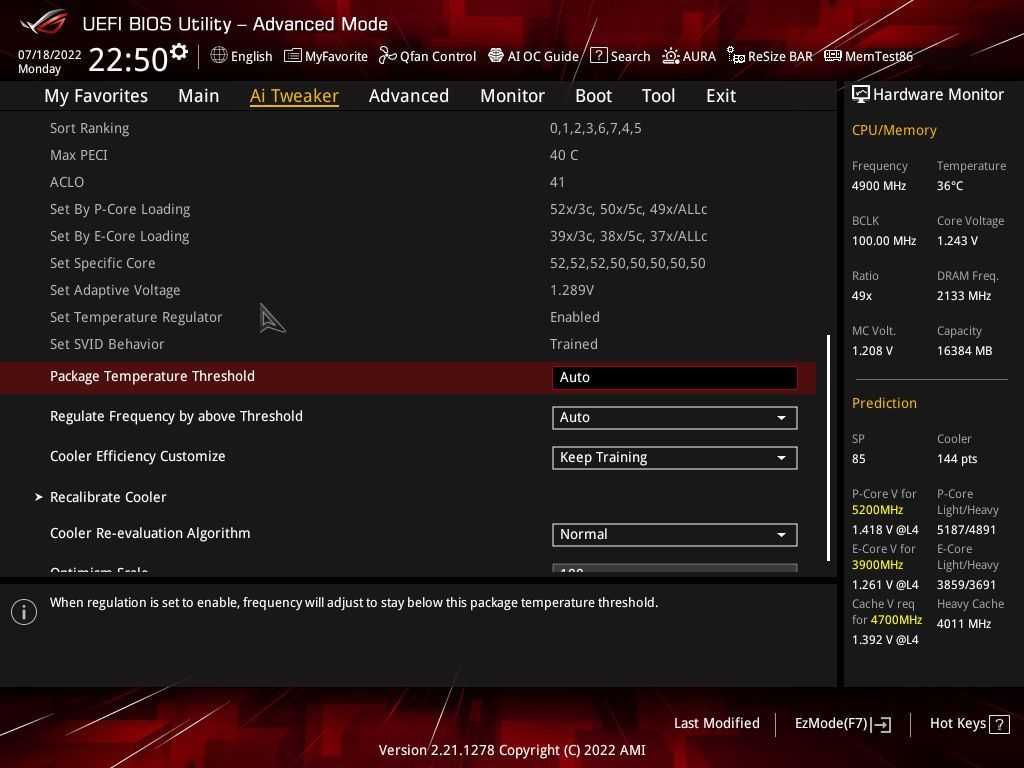1024x768 pixels.
Task: Click the 2133 MHz DRAM frequency value
Action: pos(964,296)
